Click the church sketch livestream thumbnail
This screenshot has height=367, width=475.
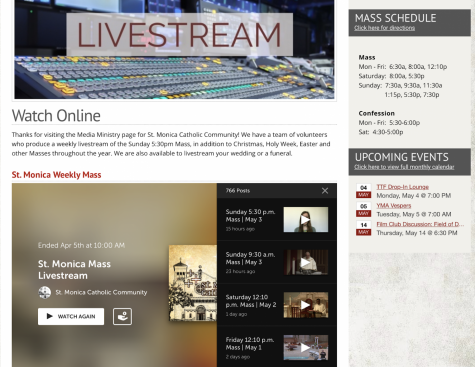click(x=193, y=283)
